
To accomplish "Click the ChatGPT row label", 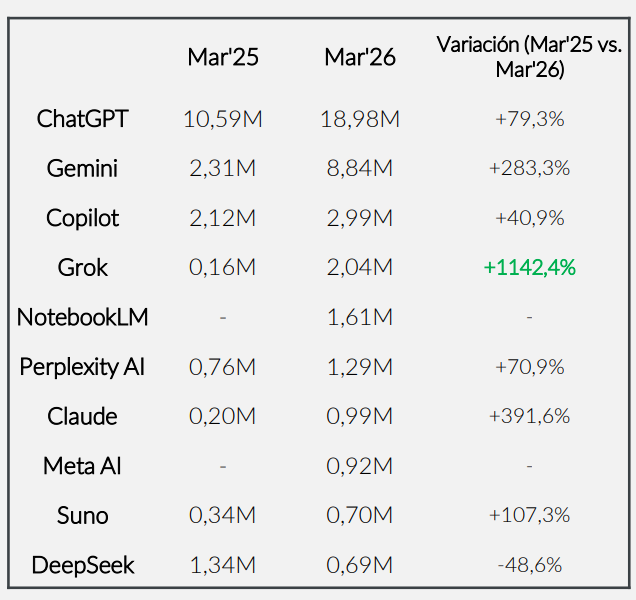I will coord(82,119).
